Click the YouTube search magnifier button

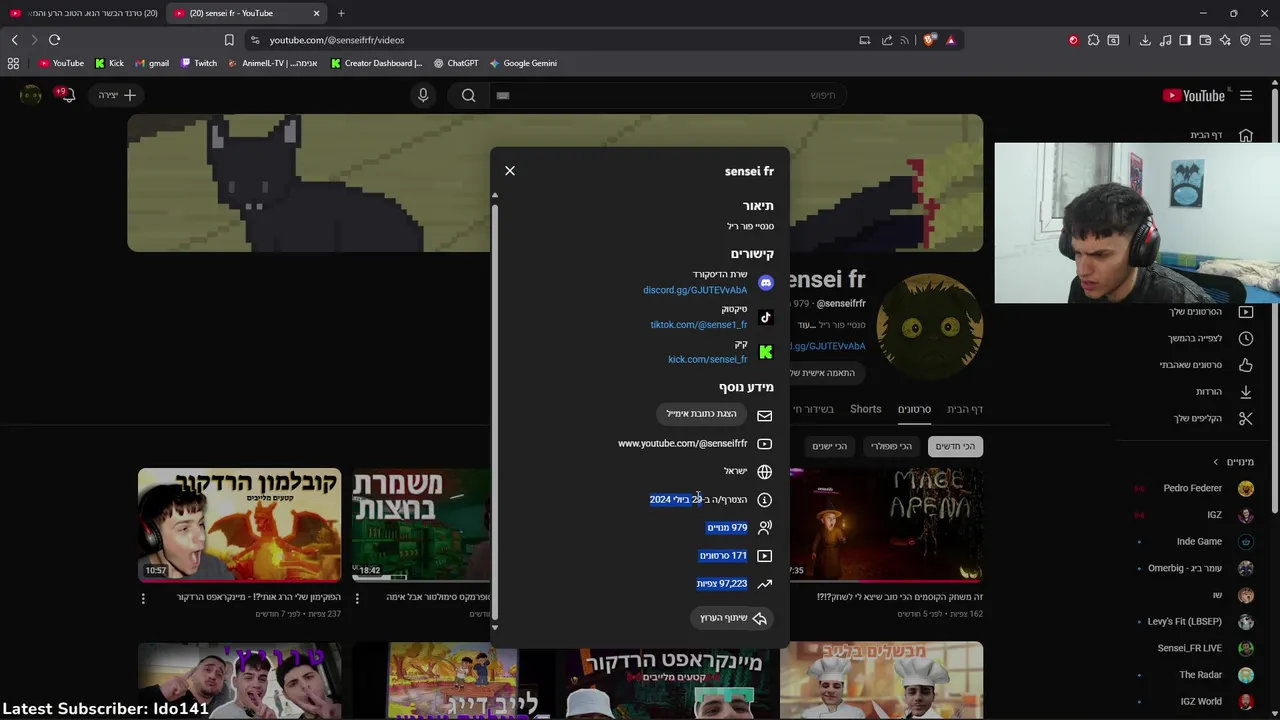pyautogui.click(x=468, y=95)
